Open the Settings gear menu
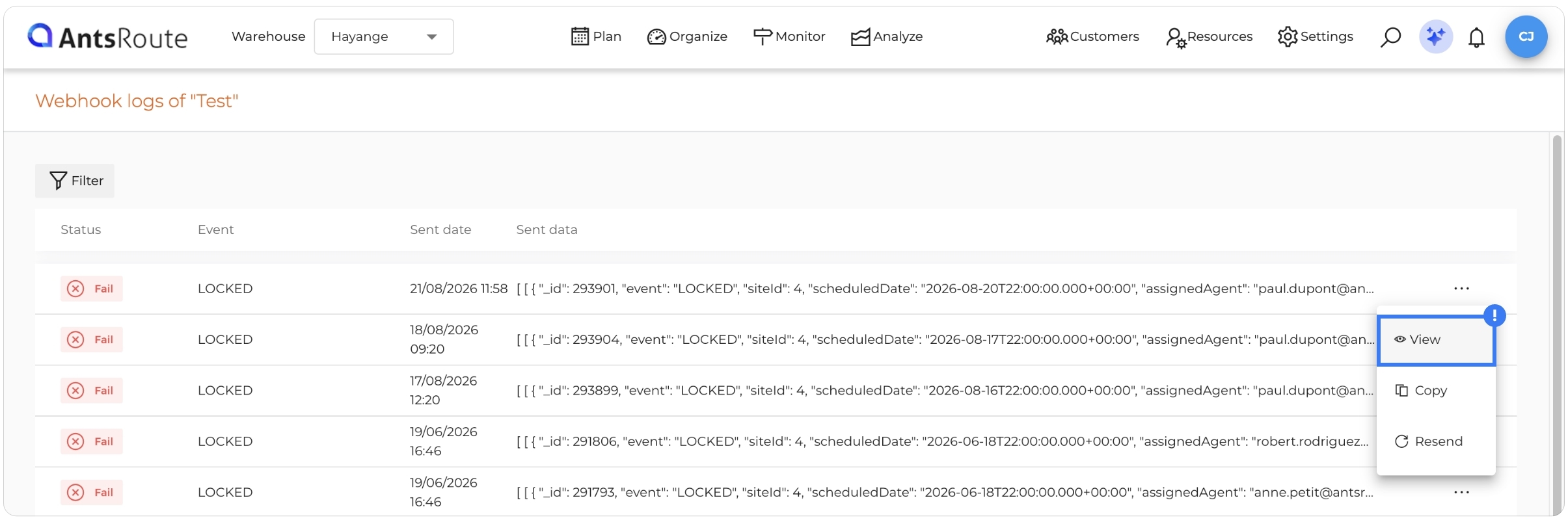Viewport: 1568px width, 522px height. click(x=1315, y=36)
